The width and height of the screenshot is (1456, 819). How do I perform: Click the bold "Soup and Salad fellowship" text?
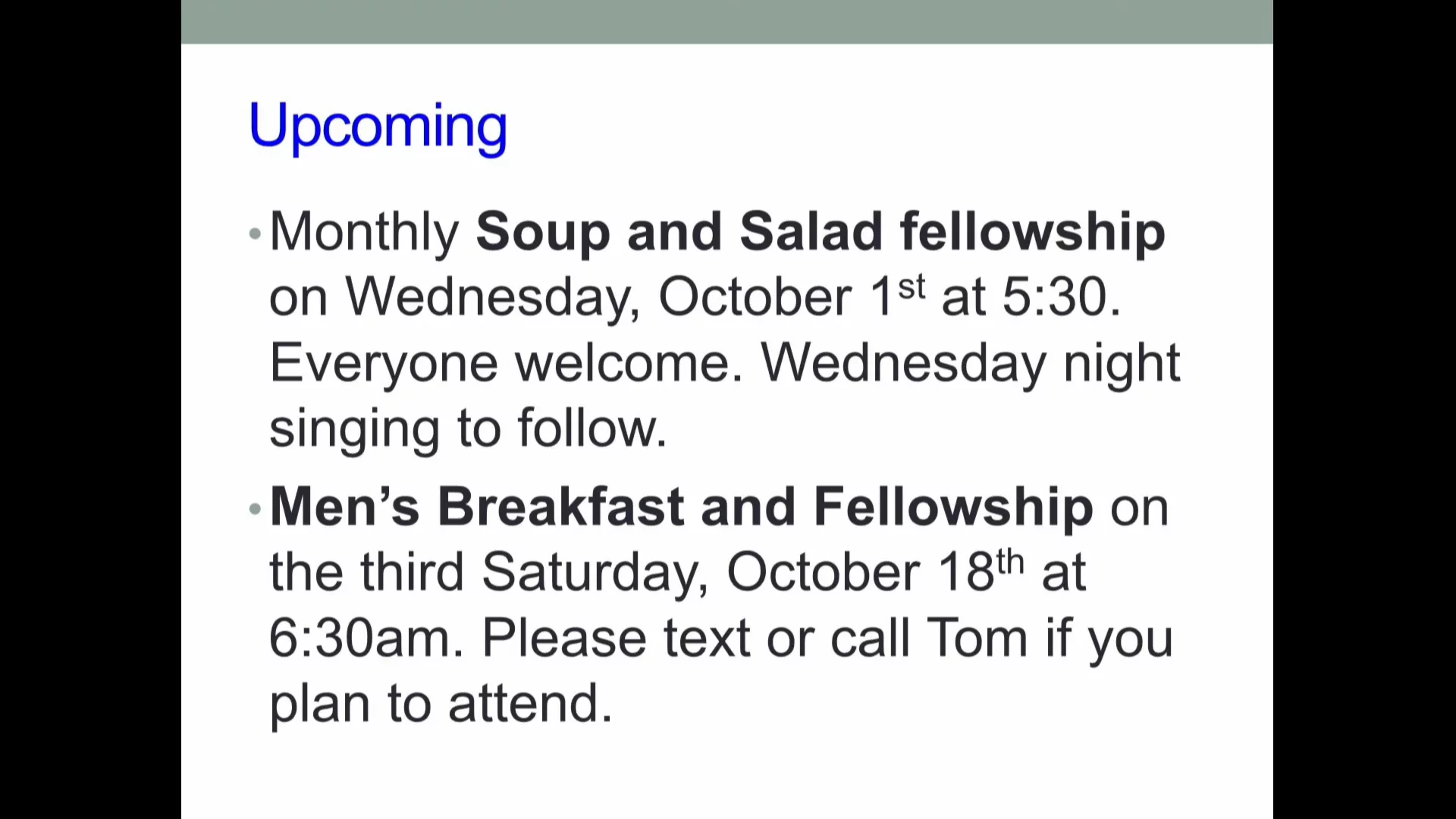coord(820,231)
